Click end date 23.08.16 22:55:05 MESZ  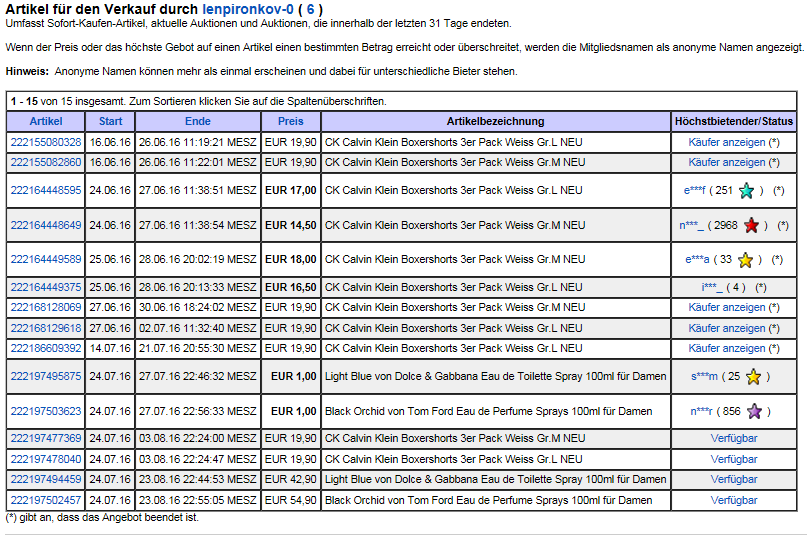point(198,500)
